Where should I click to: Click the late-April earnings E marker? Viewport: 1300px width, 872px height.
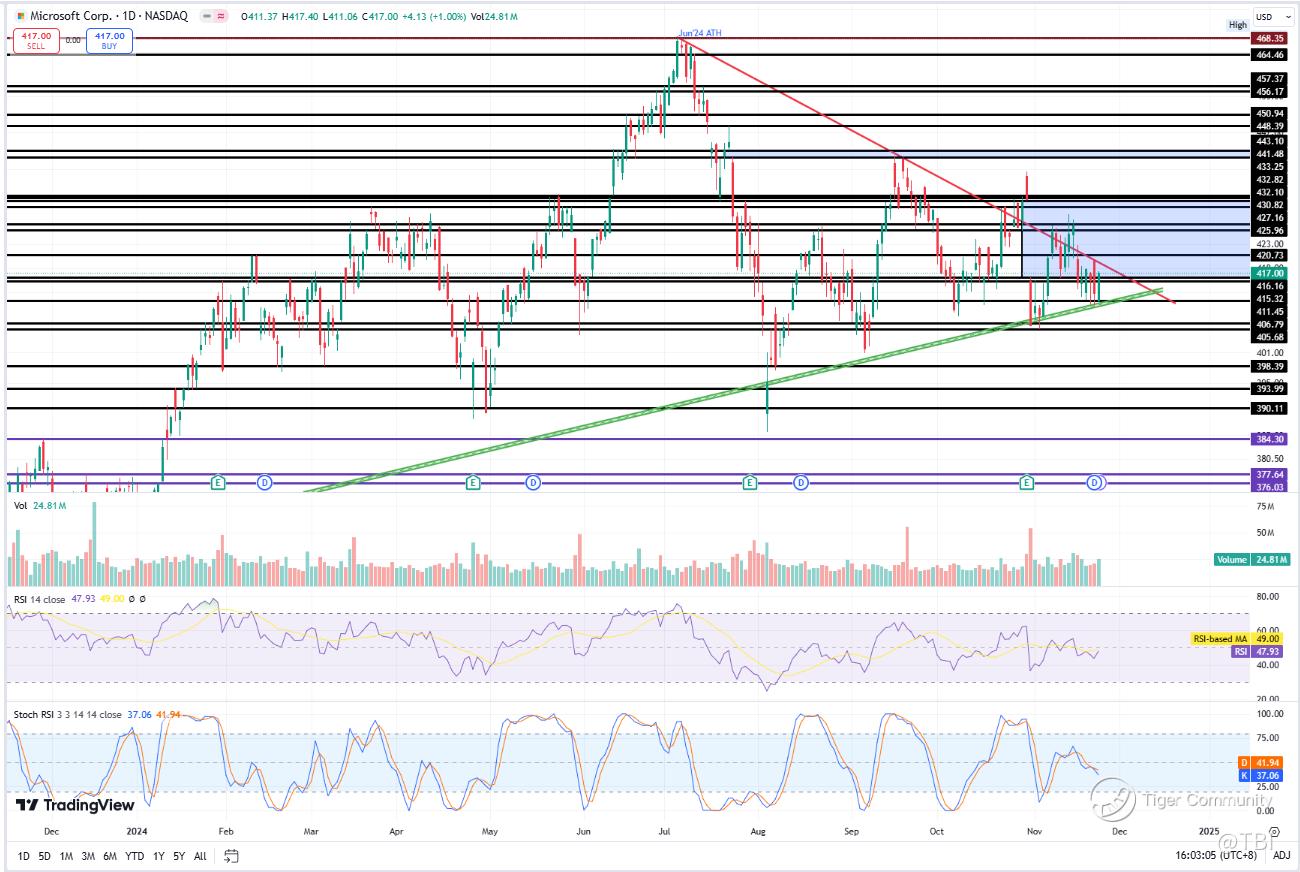[x=473, y=483]
